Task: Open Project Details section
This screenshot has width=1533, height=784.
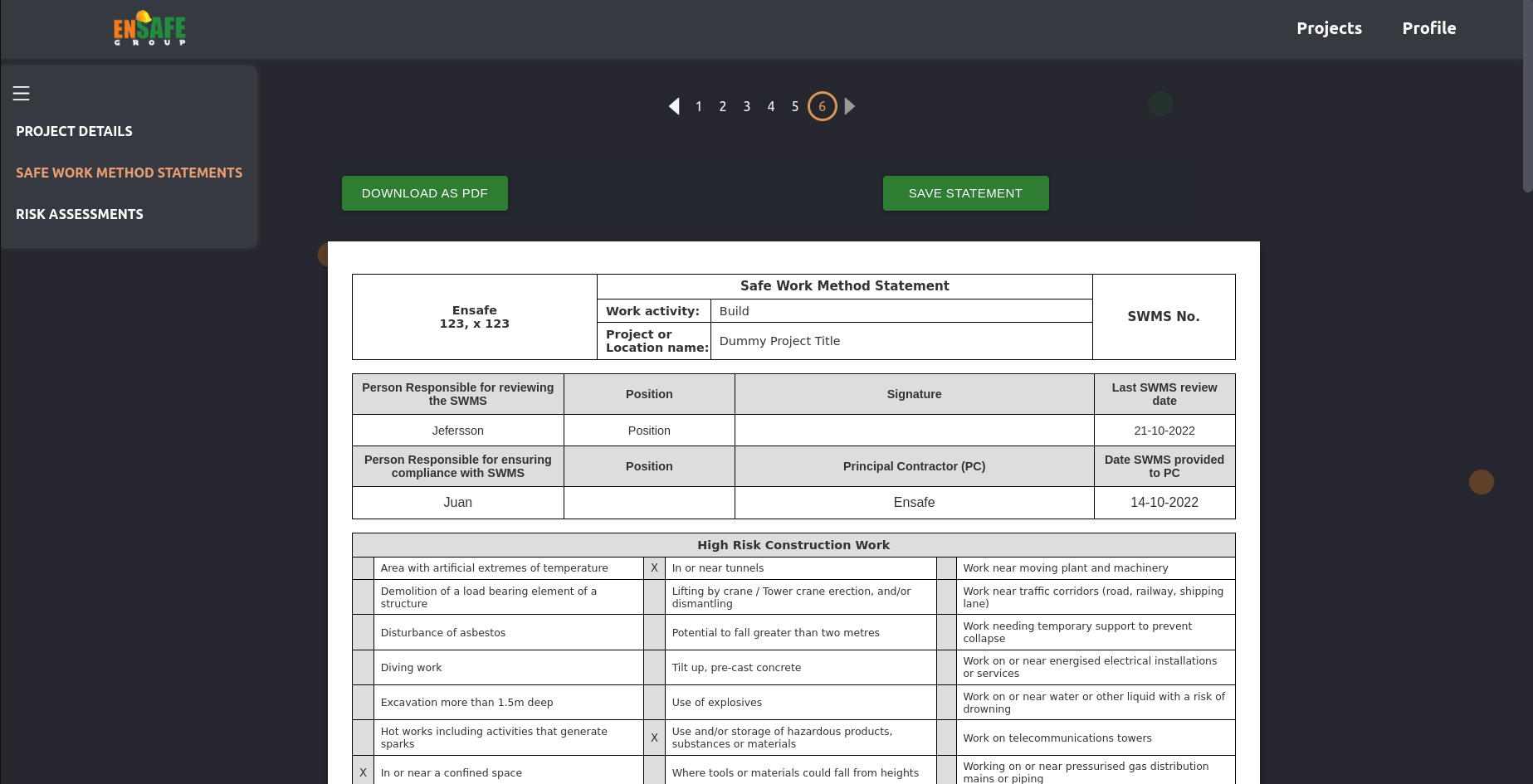Action: coord(74,131)
